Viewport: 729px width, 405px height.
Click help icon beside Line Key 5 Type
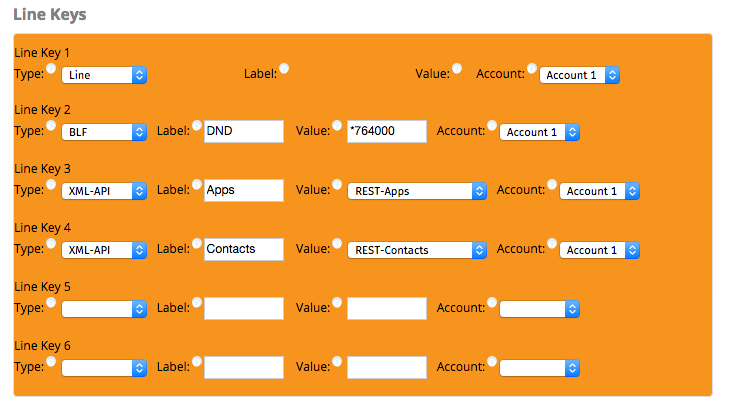(51, 303)
